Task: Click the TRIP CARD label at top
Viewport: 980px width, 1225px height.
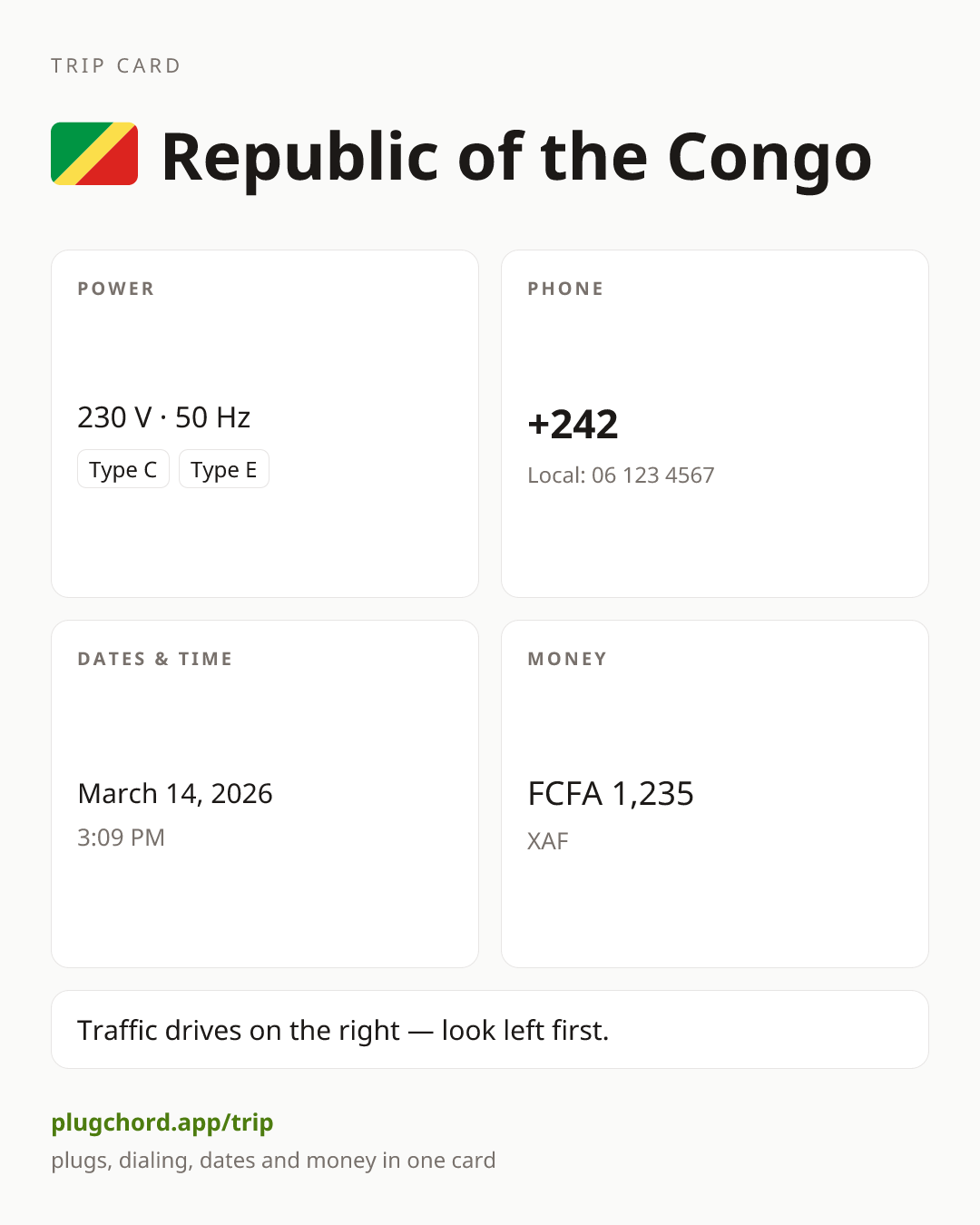Action: click(116, 65)
